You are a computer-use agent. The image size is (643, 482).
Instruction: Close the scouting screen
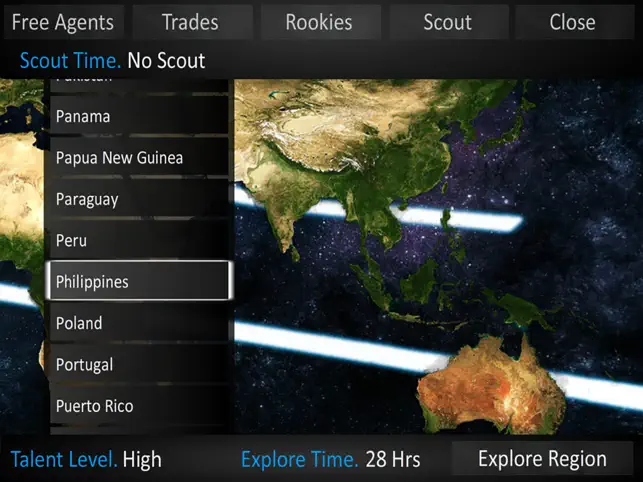coord(574,22)
